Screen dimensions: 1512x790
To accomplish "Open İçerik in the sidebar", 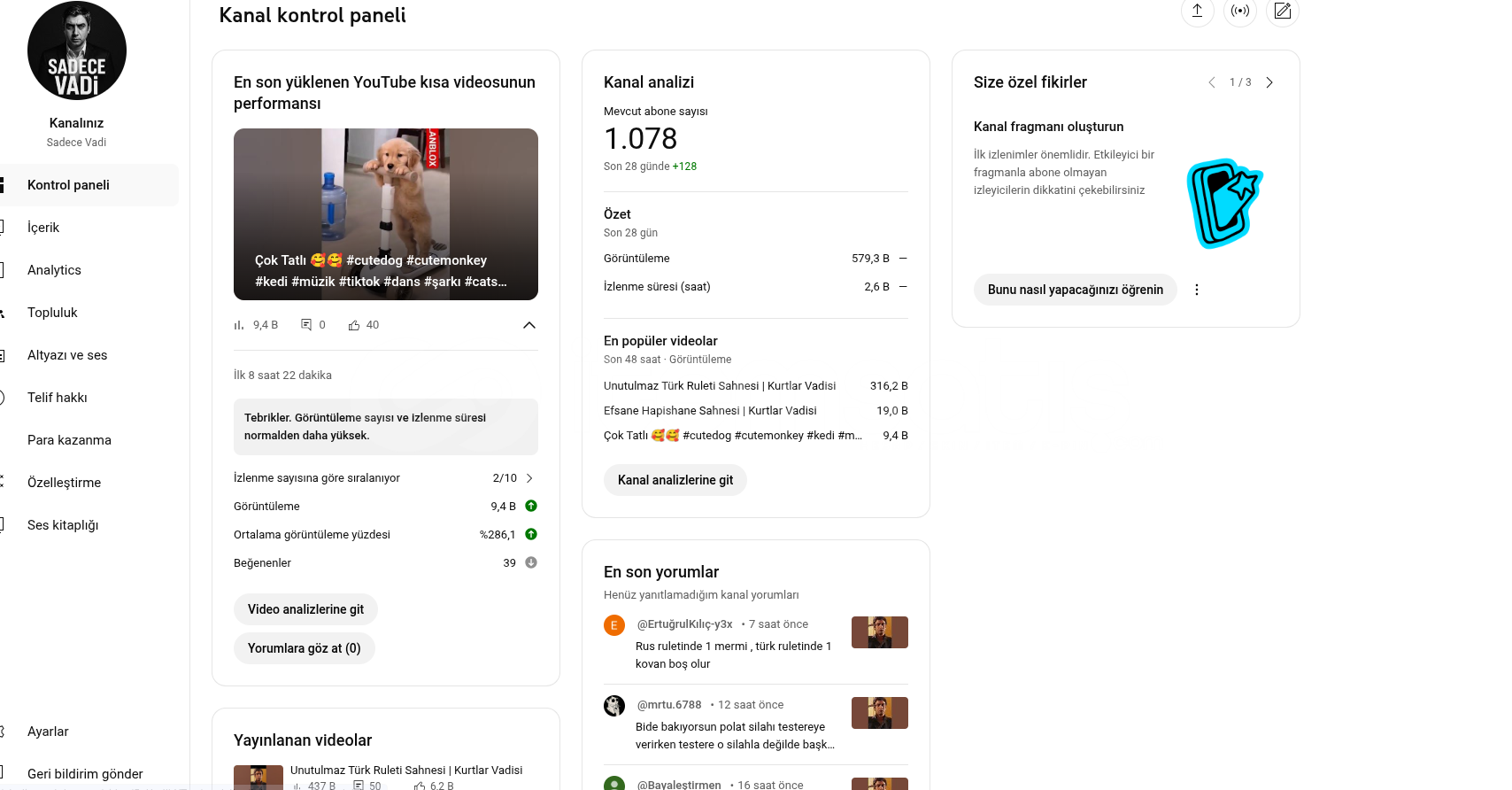I will click(89, 228).
